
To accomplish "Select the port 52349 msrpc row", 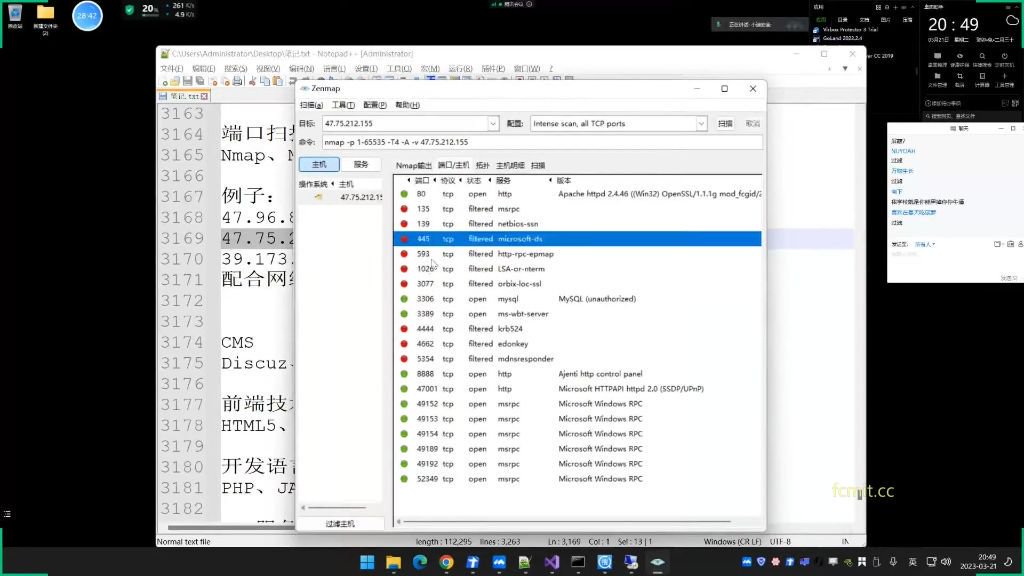I will tap(577, 479).
